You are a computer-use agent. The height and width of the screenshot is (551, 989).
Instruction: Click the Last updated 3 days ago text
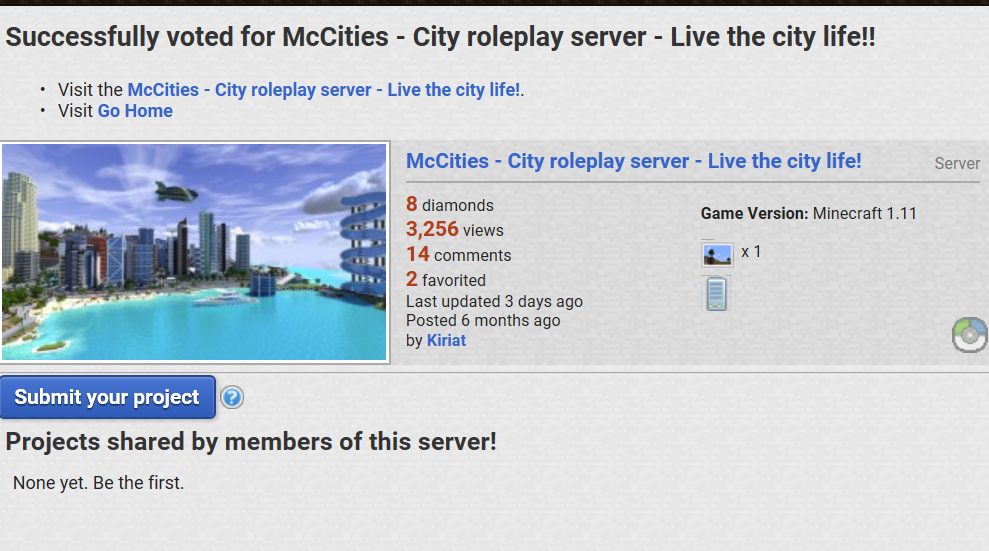click(494, 301)
